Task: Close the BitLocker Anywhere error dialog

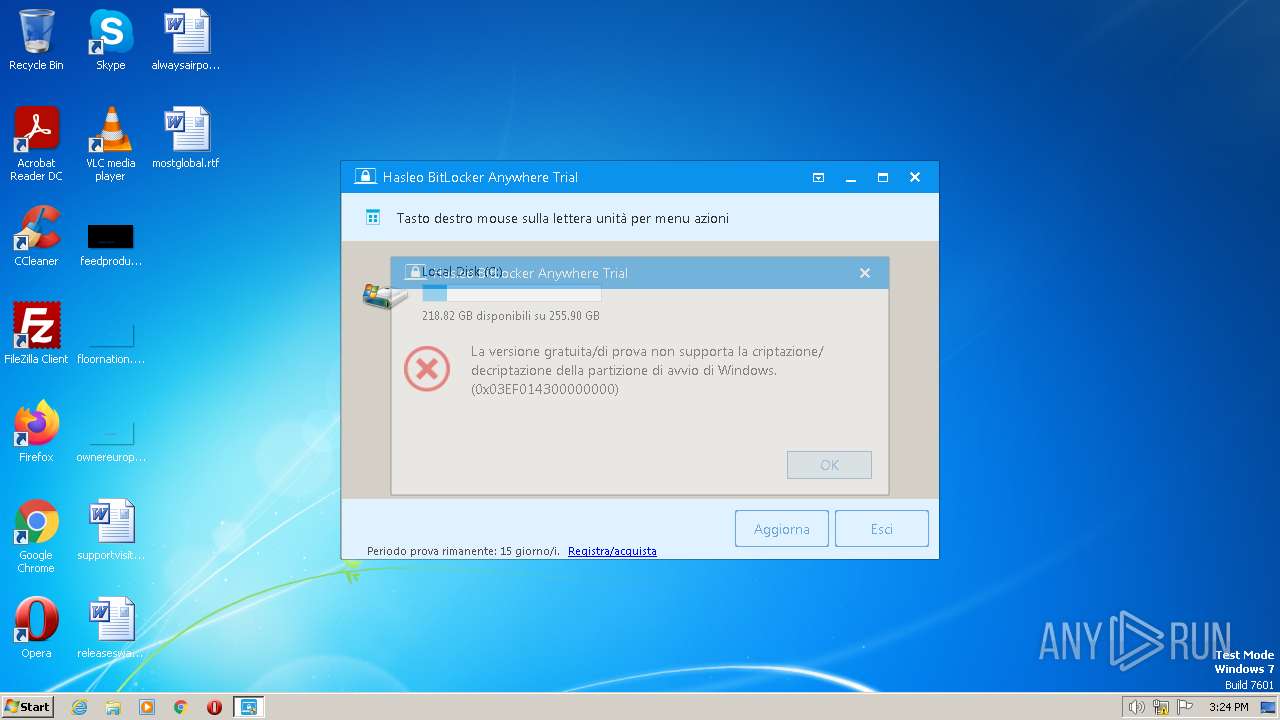Action: 865,273
